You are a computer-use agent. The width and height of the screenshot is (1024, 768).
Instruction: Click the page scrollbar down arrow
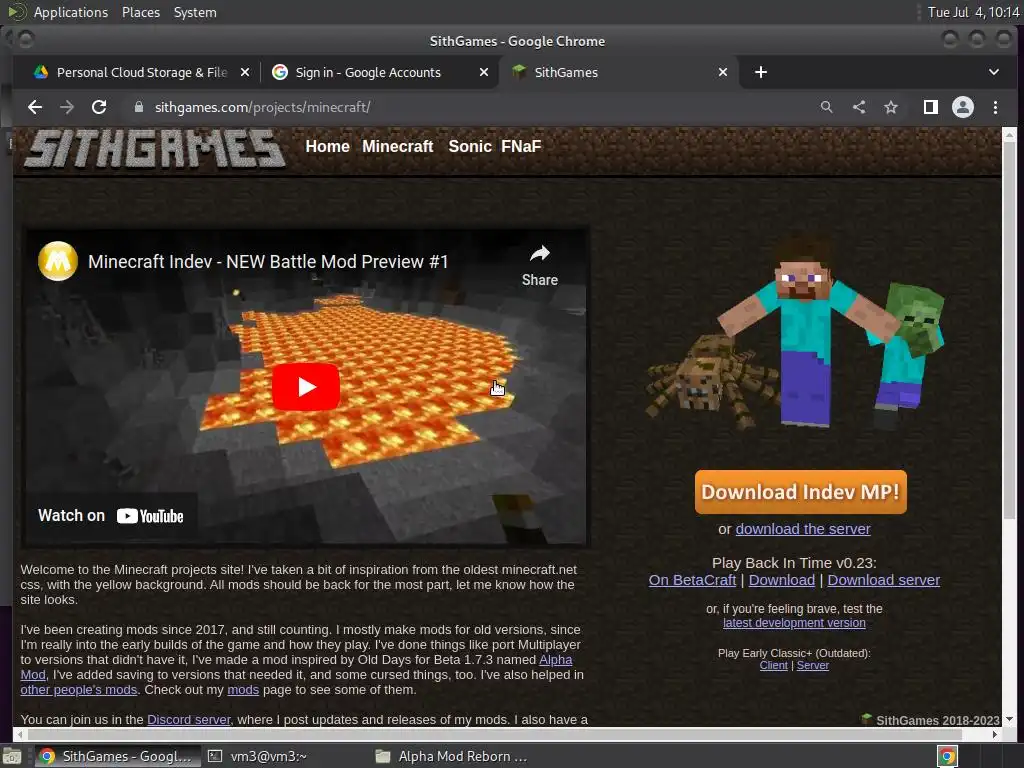coord(1009,719)
